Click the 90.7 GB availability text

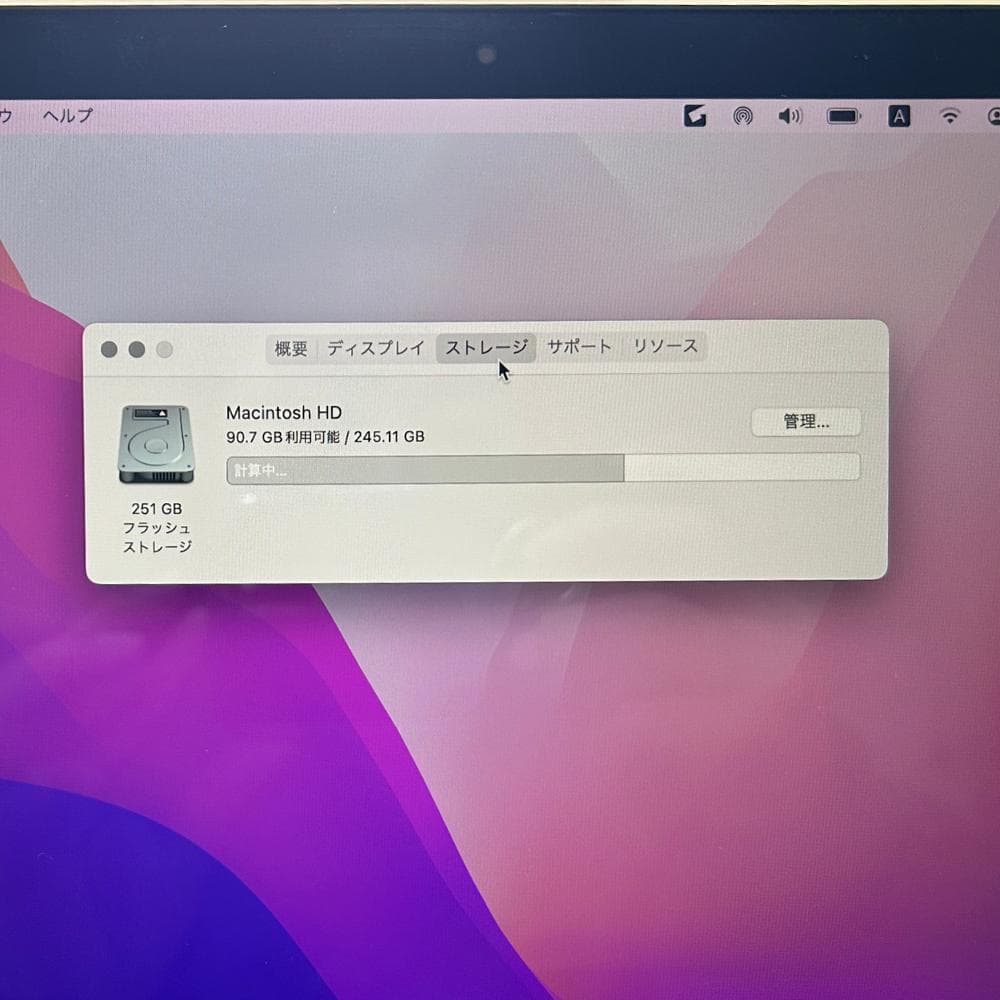[x=324, y=437]
